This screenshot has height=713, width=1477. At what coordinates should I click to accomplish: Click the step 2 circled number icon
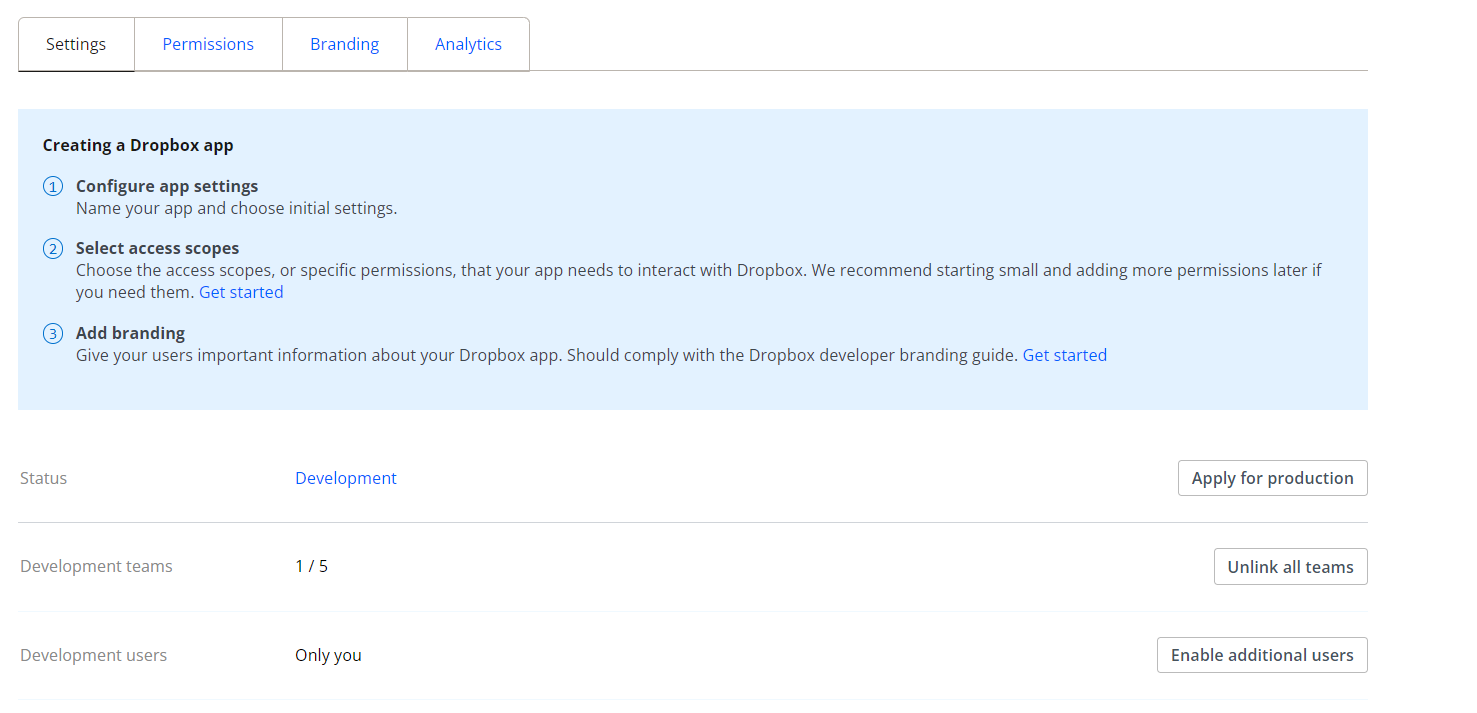(x=53, y=249)
